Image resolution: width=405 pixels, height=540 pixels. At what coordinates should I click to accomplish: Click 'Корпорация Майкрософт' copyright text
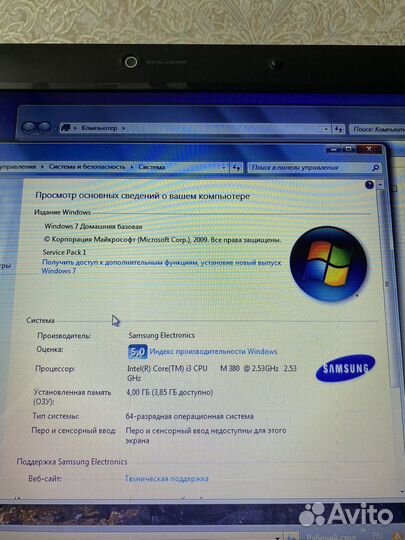click(163, 239)
